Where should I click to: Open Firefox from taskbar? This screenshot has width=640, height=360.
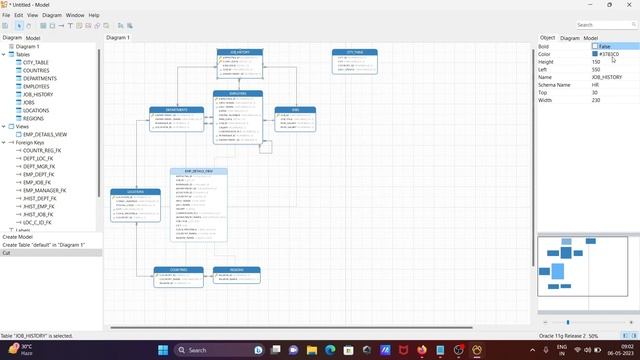click(x=422, y=350)
